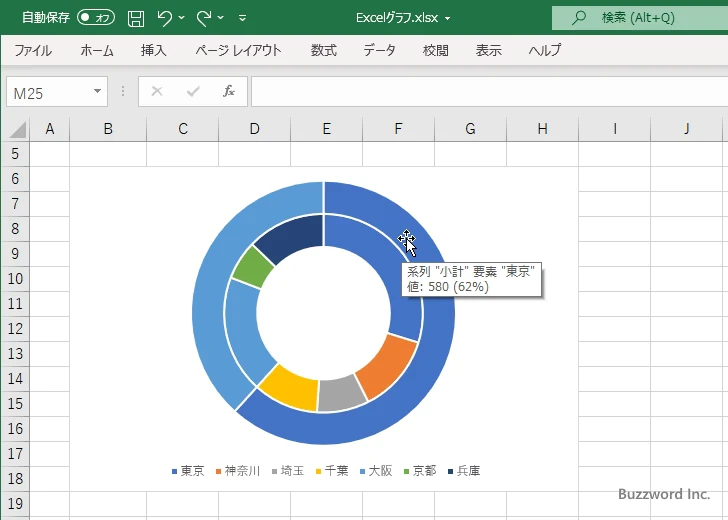
Task: Click the 京都 legend entry
Action: (x=420, y=471)
